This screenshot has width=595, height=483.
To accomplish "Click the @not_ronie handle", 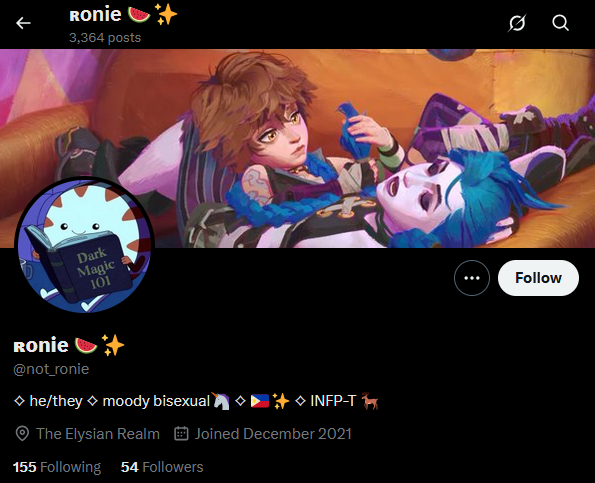I will pyautogui.click(x=51, y=369).
